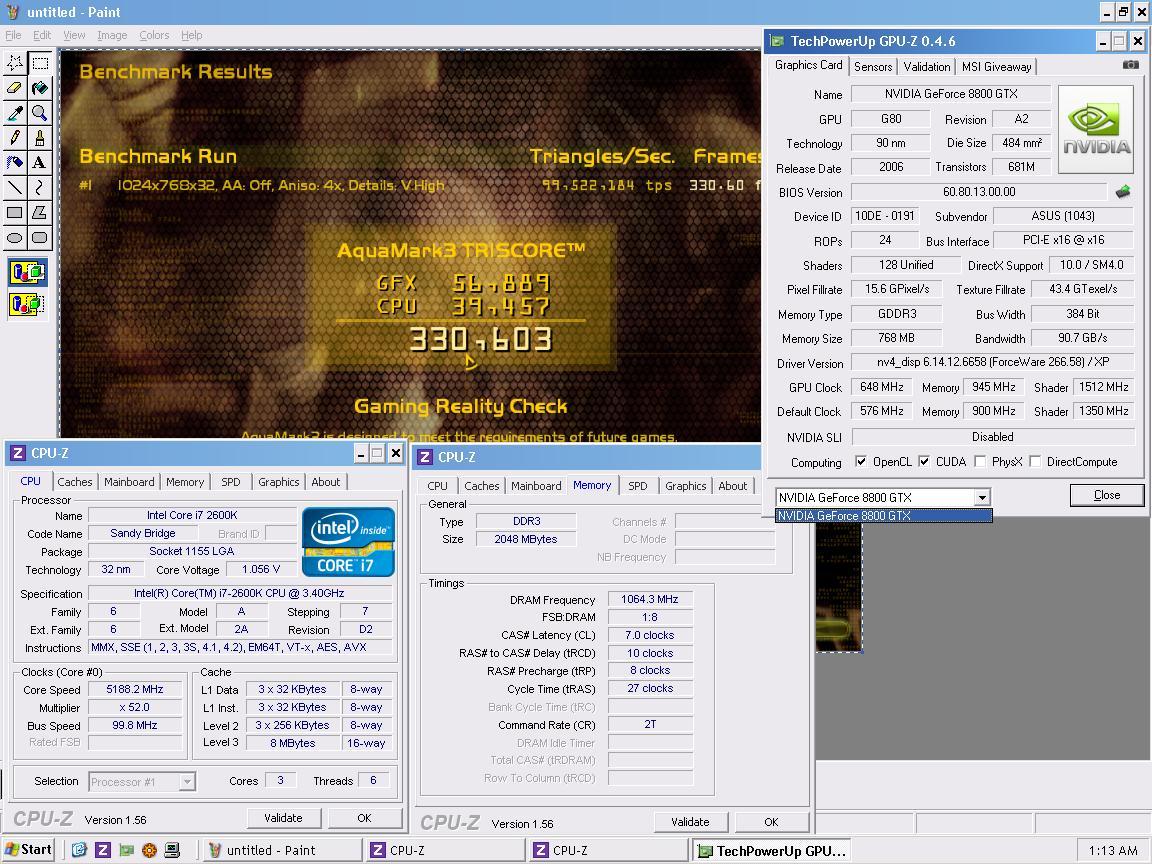The width and height of the screenshot is (1152, 864).
Task: Click the BIOS Version field 60.80.13.00.00
Action: (979, 192)
